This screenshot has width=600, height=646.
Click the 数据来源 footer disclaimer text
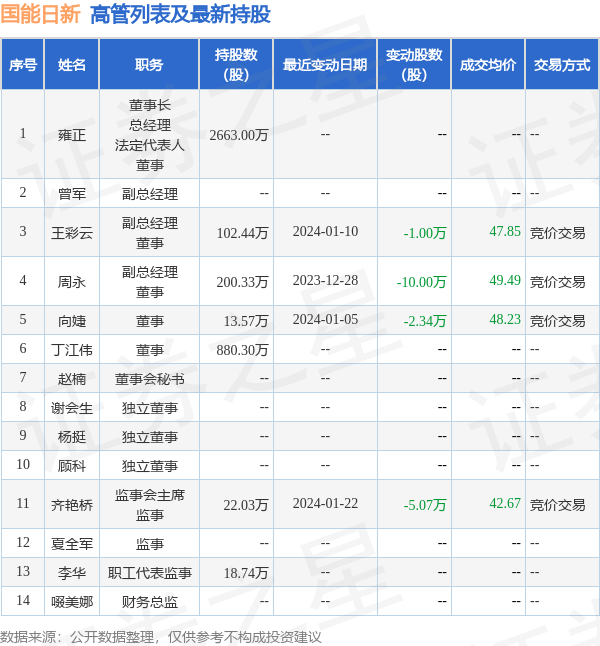[x=160, y=637]
